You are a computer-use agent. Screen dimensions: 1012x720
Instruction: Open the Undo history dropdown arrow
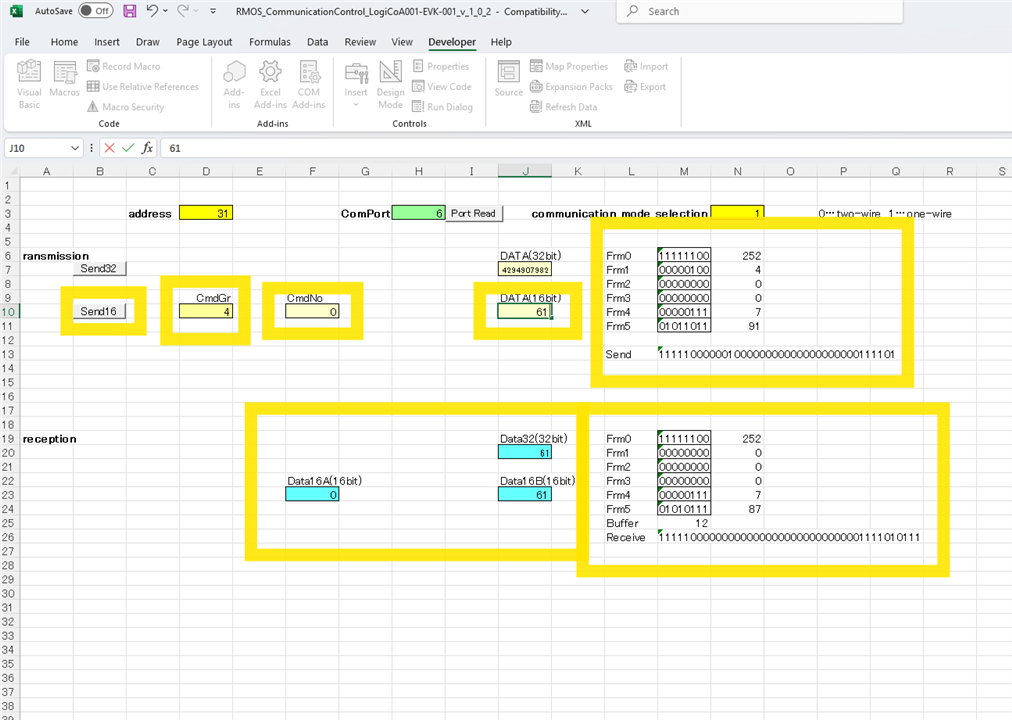[166, 11]
